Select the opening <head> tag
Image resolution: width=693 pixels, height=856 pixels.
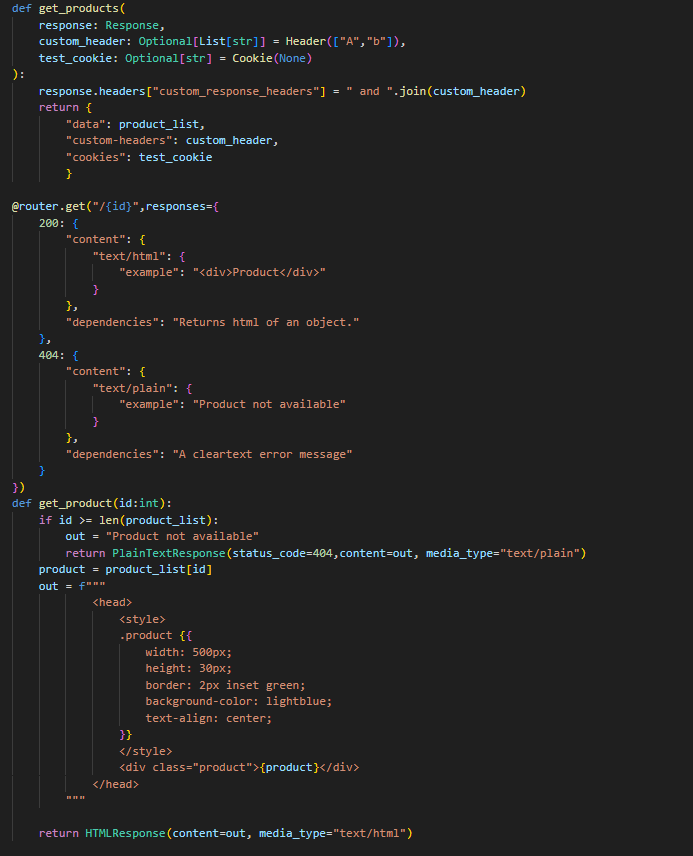point(112,602)
